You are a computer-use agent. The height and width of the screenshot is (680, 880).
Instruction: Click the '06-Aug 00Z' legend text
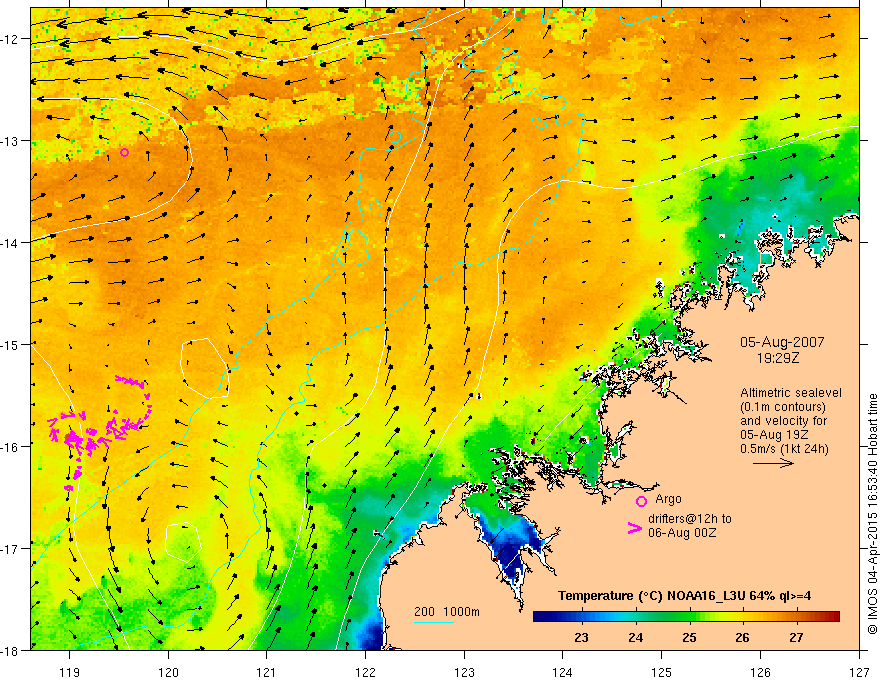(682, 533)
